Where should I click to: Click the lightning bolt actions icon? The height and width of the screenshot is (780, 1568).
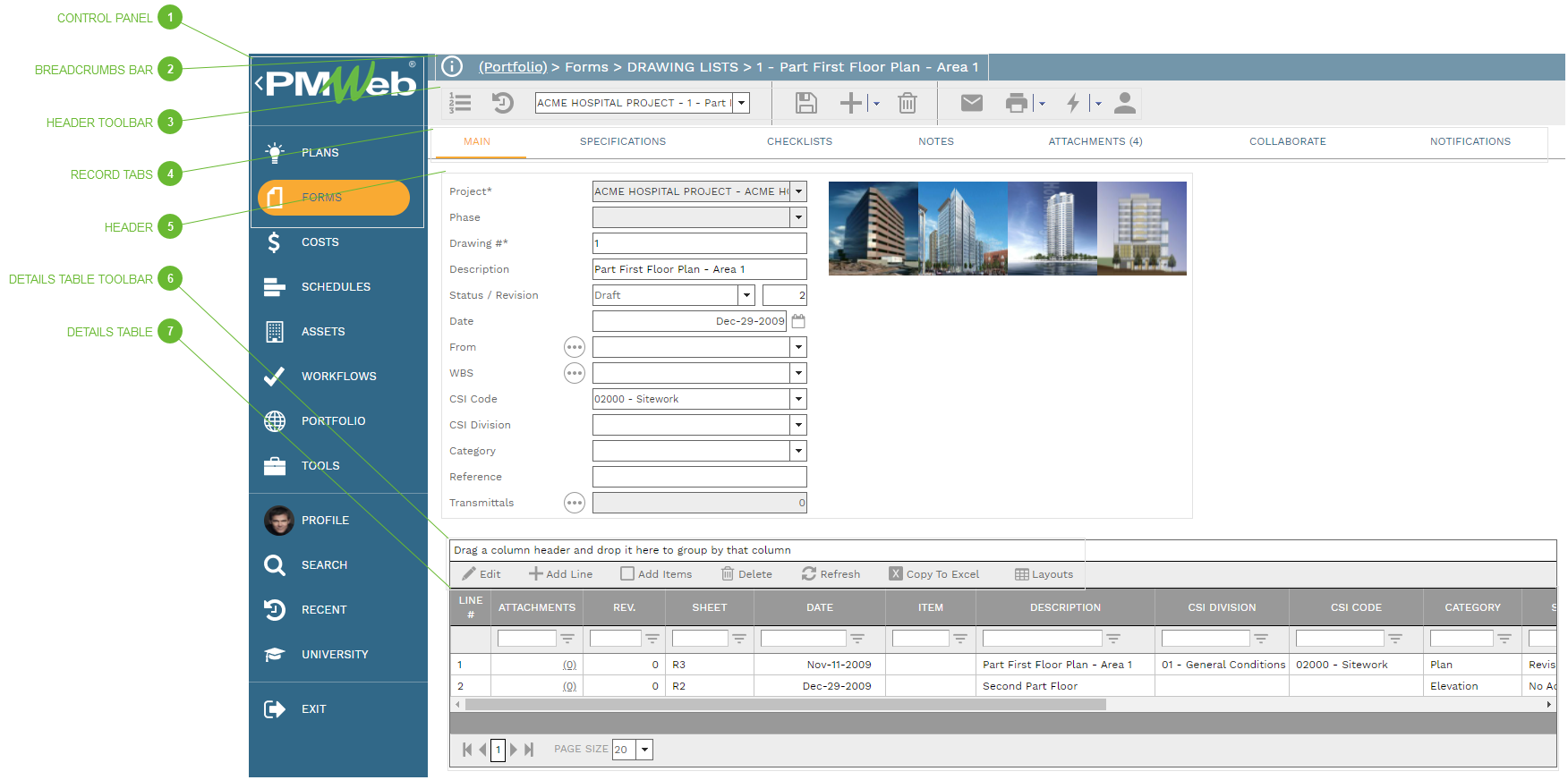[1072, 103]
